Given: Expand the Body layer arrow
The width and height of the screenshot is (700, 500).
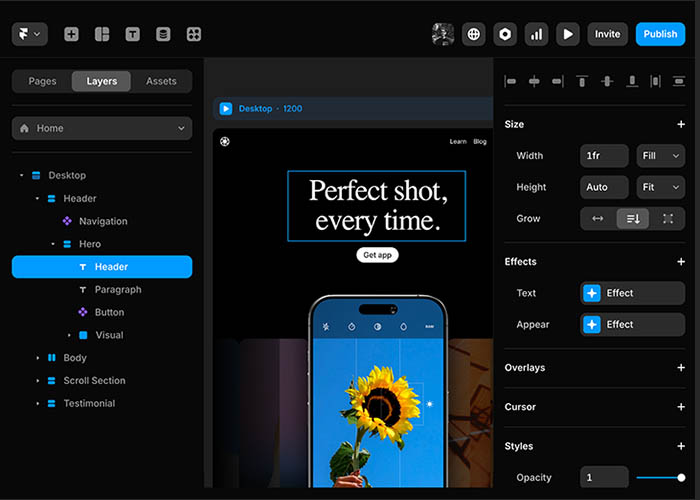Looking at the screenshot, I should 38,358.
